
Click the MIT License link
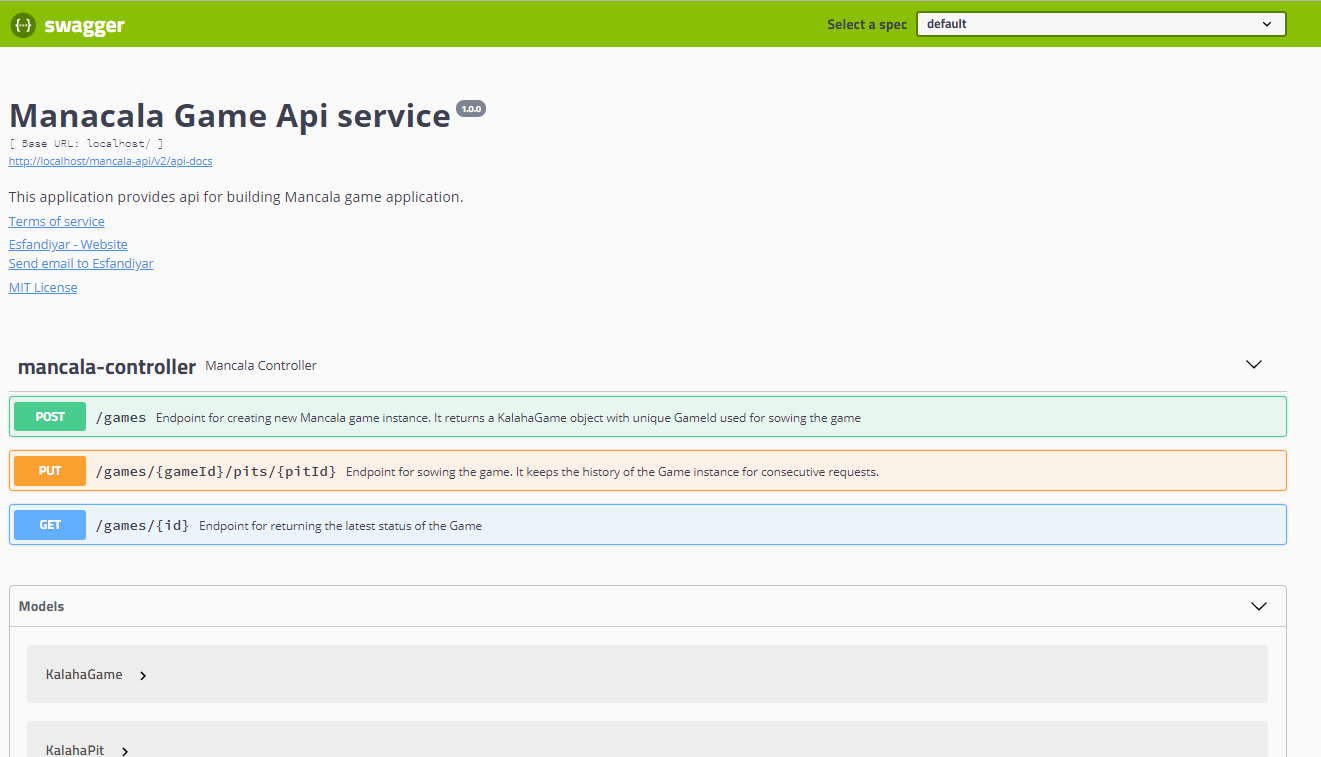coord(42,287)
